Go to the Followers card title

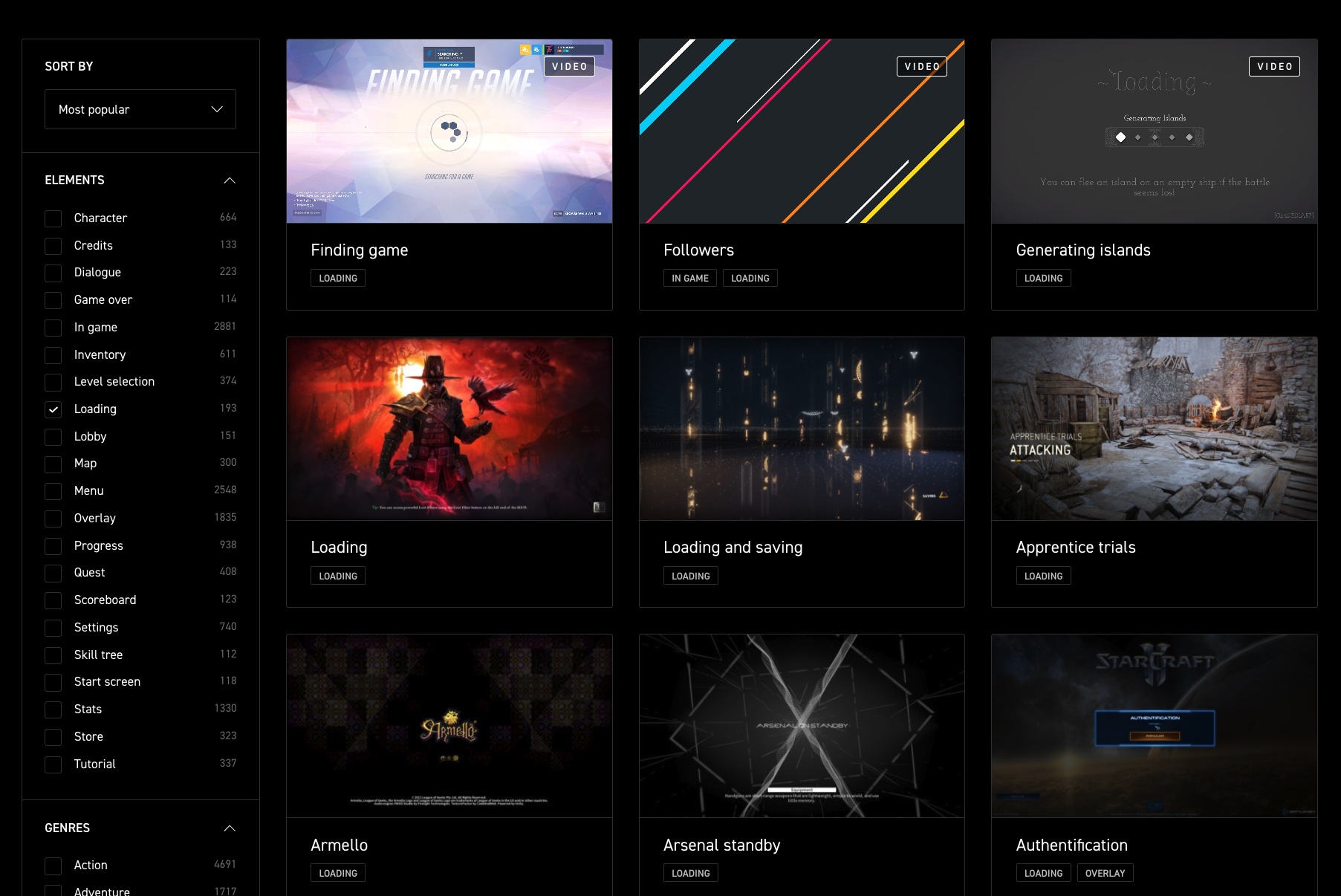(x=698, y=250)
